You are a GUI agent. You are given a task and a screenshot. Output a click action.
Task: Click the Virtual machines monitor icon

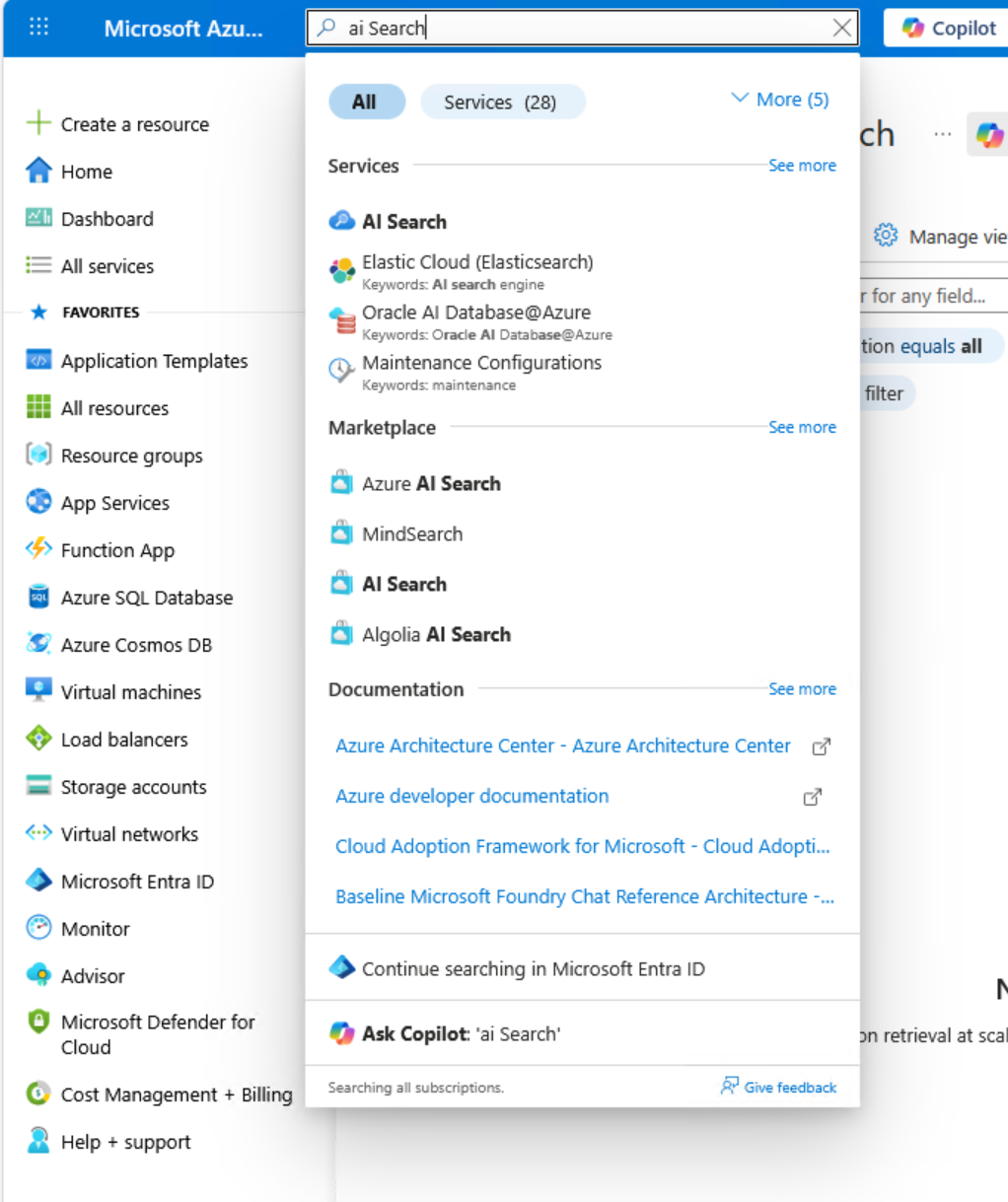click(38, 691)
